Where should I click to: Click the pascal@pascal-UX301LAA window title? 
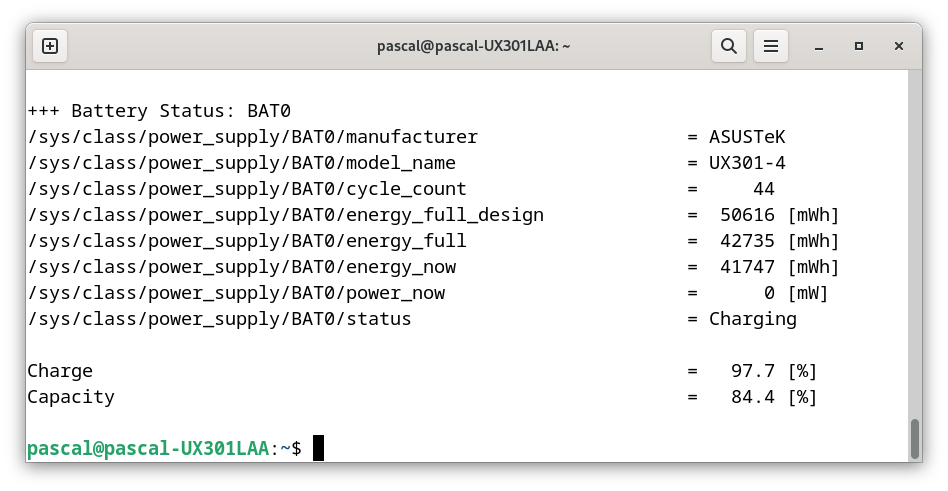click(473, 46)
